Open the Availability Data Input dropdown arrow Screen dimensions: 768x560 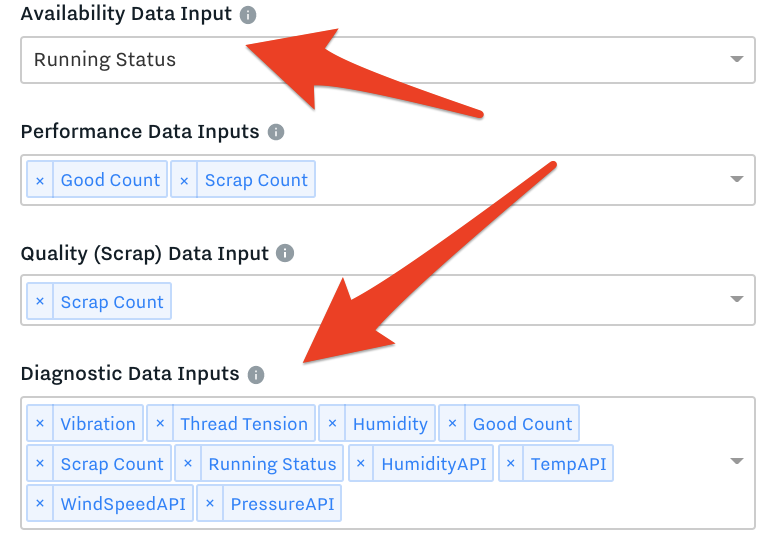[x=737, y=59]
